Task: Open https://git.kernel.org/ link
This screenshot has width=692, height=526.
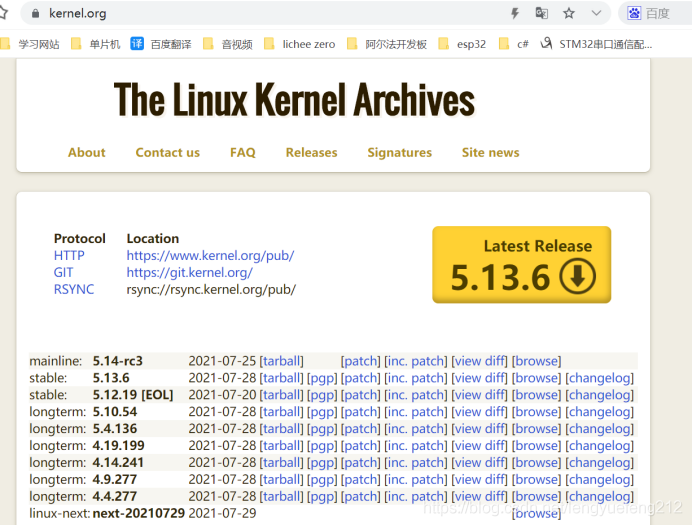Action: [x=190, y=272]
